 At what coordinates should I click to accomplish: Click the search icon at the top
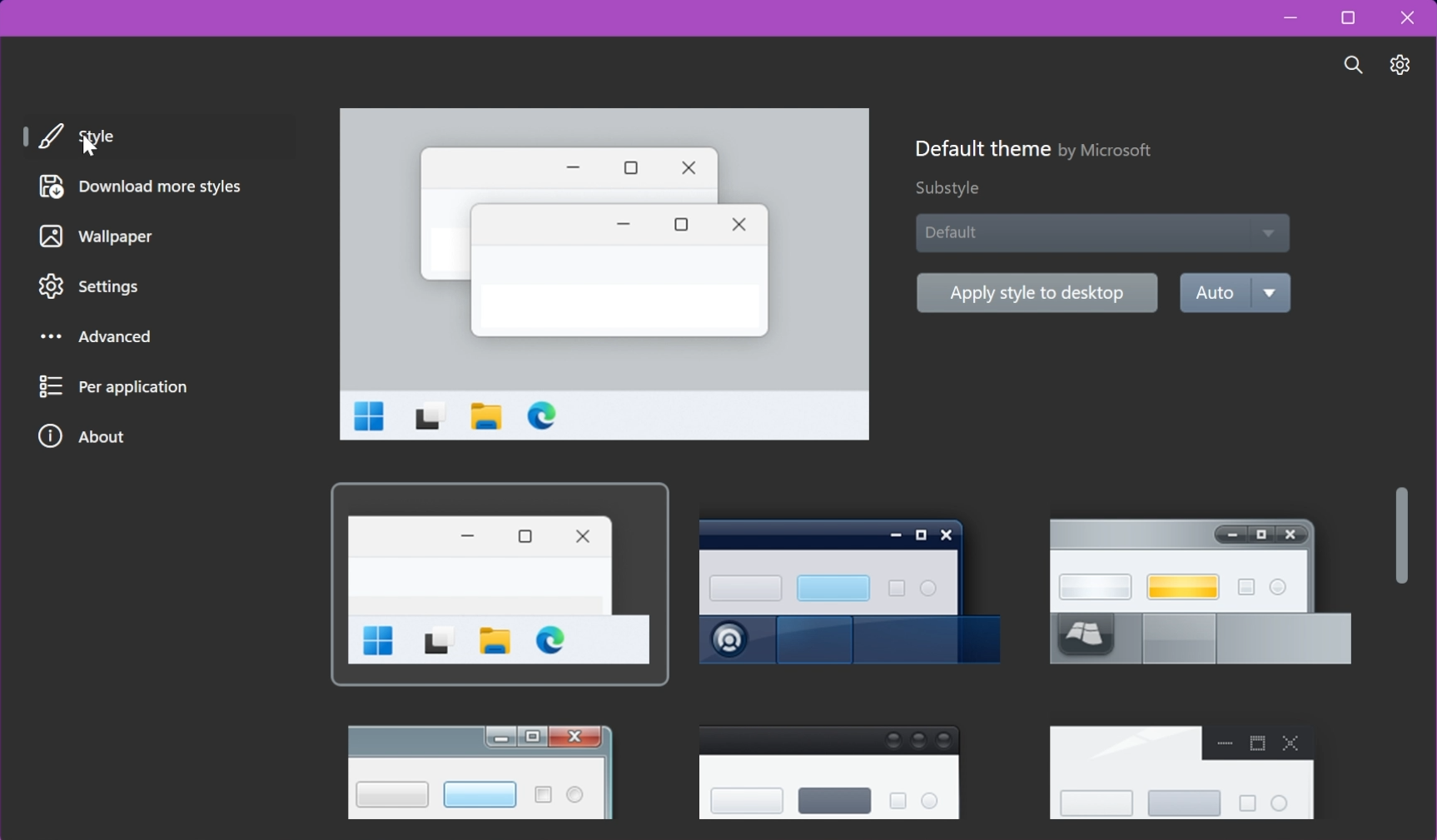click(1352, 65)
